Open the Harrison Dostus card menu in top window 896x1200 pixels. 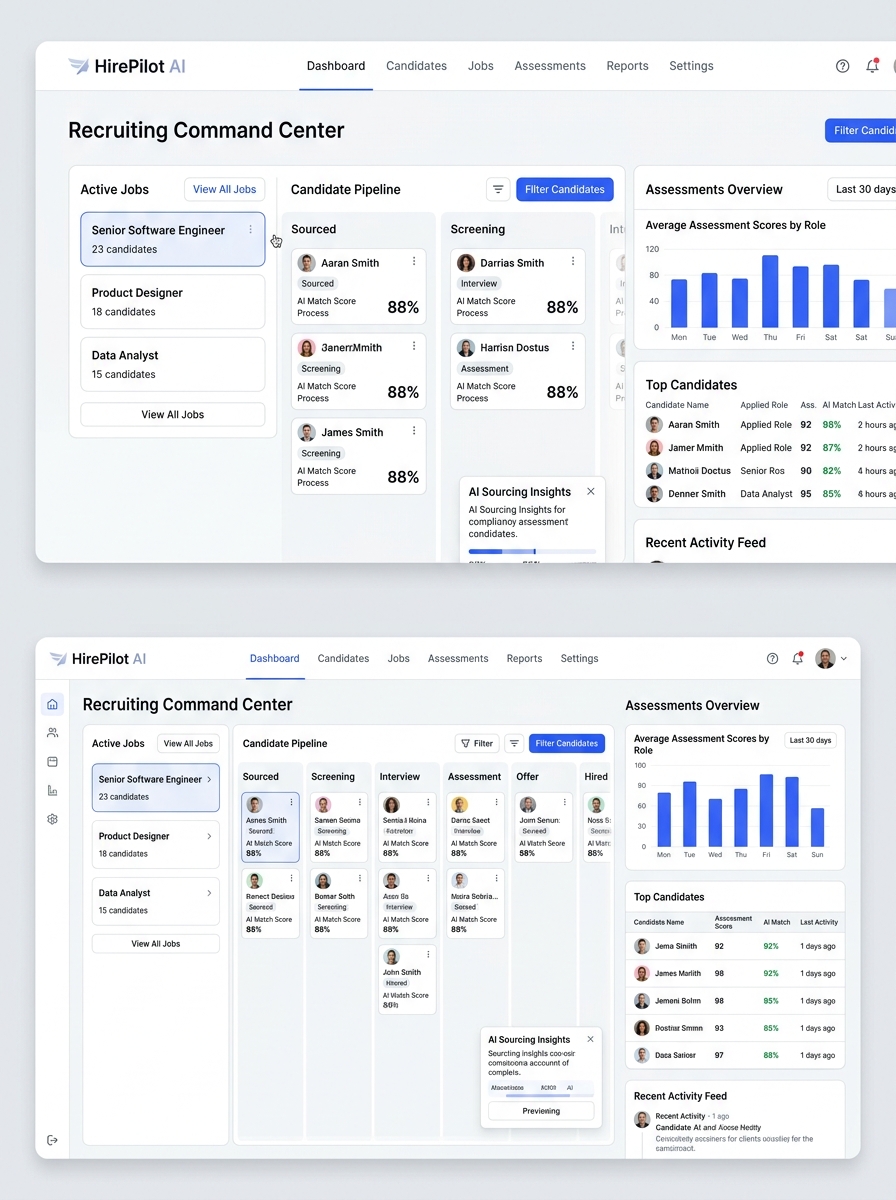click(x=573, y=346)
